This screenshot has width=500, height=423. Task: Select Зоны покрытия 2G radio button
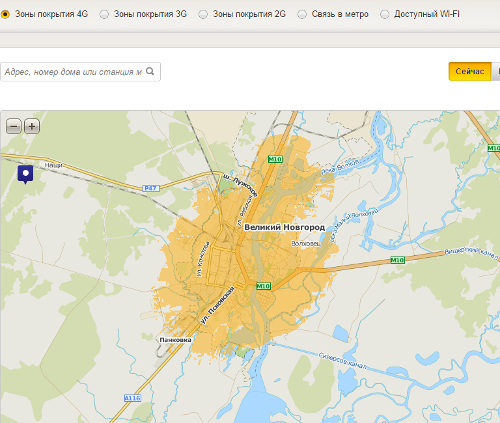203,14
